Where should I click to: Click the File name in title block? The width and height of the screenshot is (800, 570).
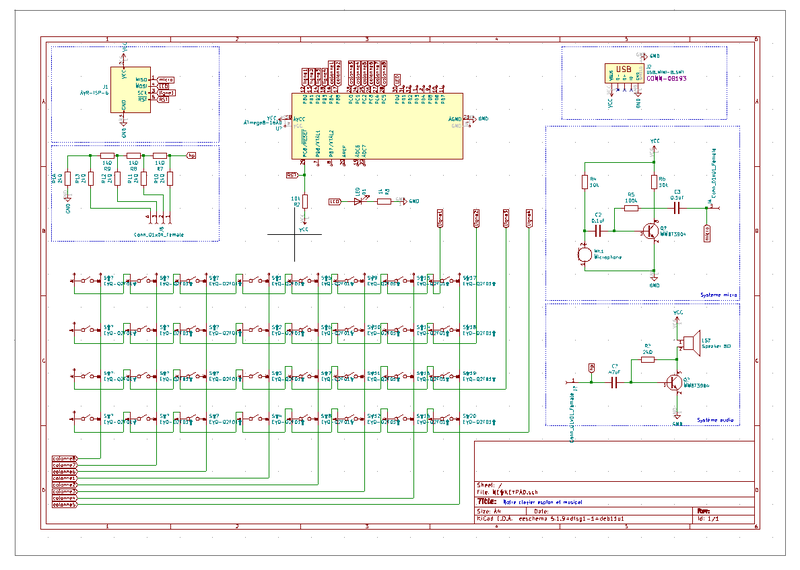[x=510, y=492]
